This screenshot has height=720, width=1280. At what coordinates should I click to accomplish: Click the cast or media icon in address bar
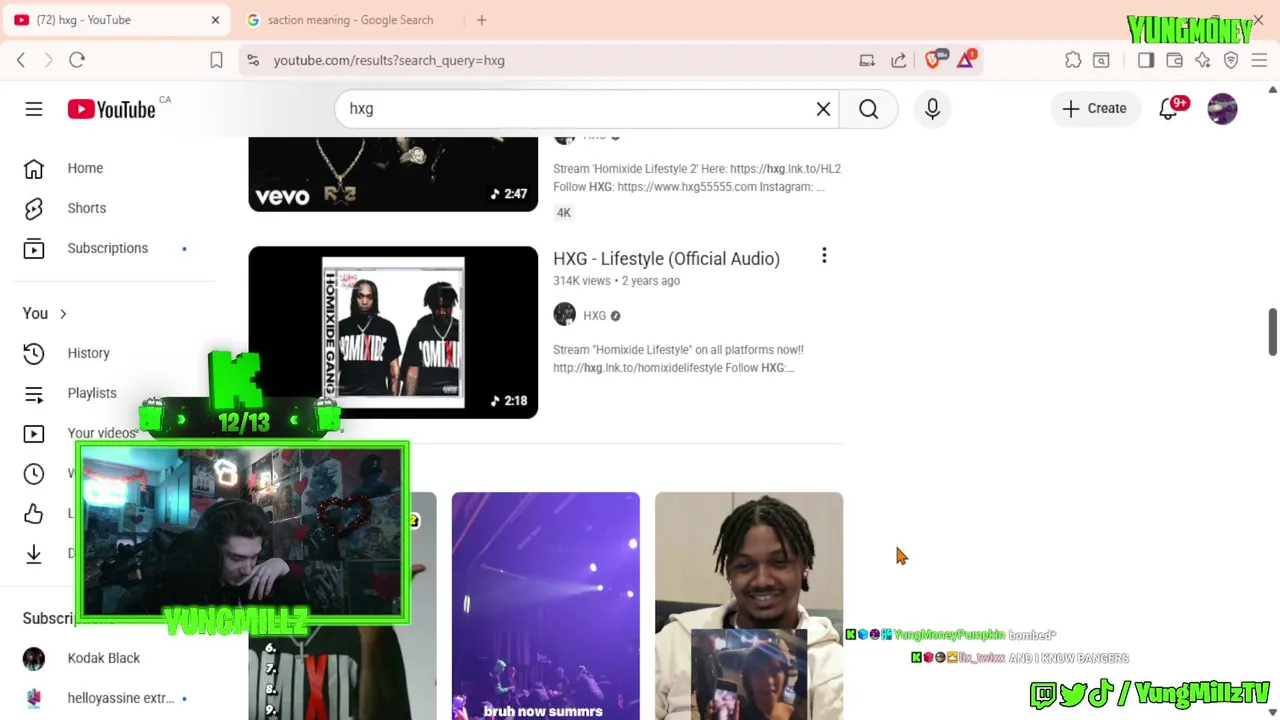867,60
